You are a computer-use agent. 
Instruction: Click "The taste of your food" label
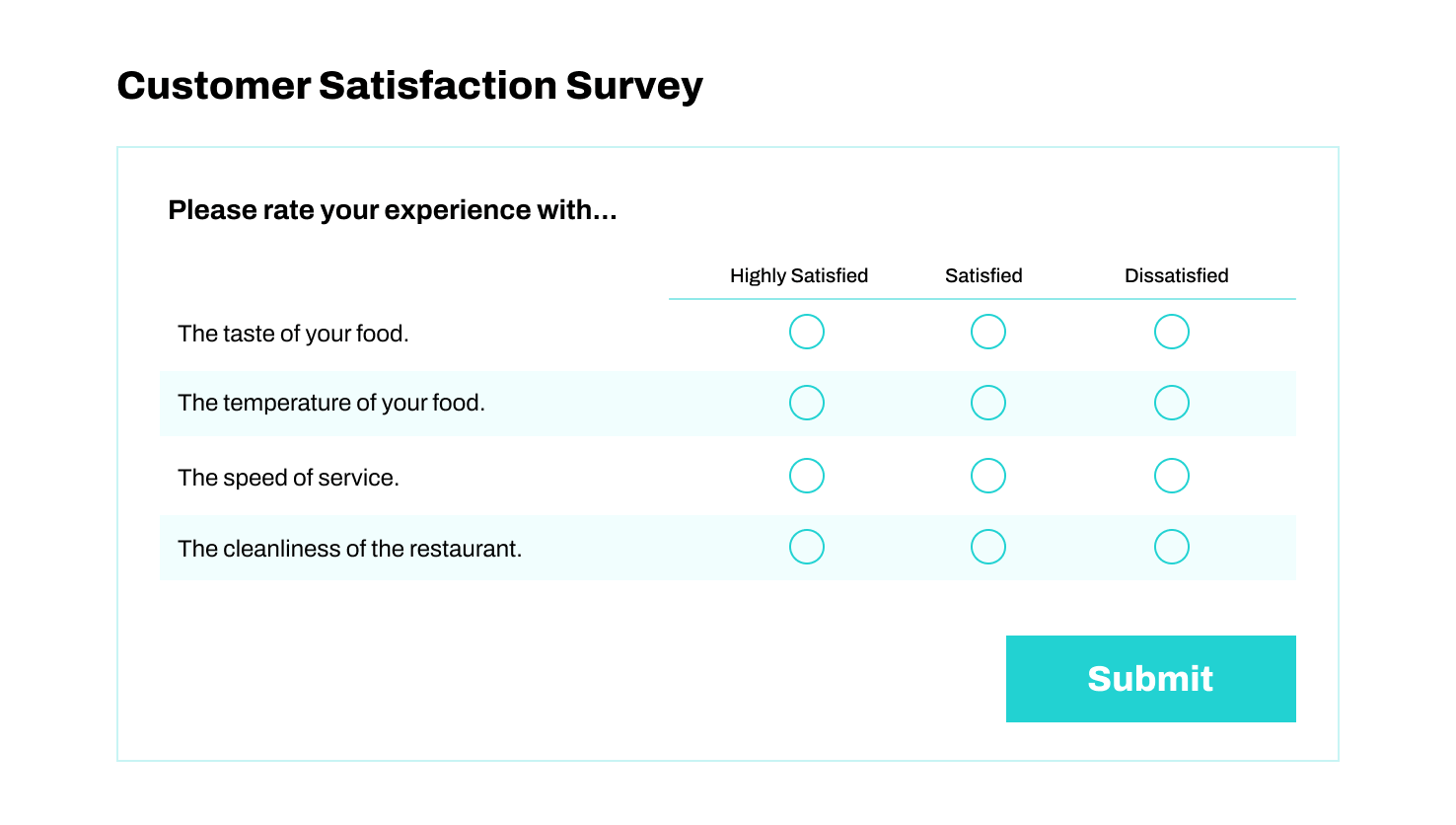coord(293,334)
